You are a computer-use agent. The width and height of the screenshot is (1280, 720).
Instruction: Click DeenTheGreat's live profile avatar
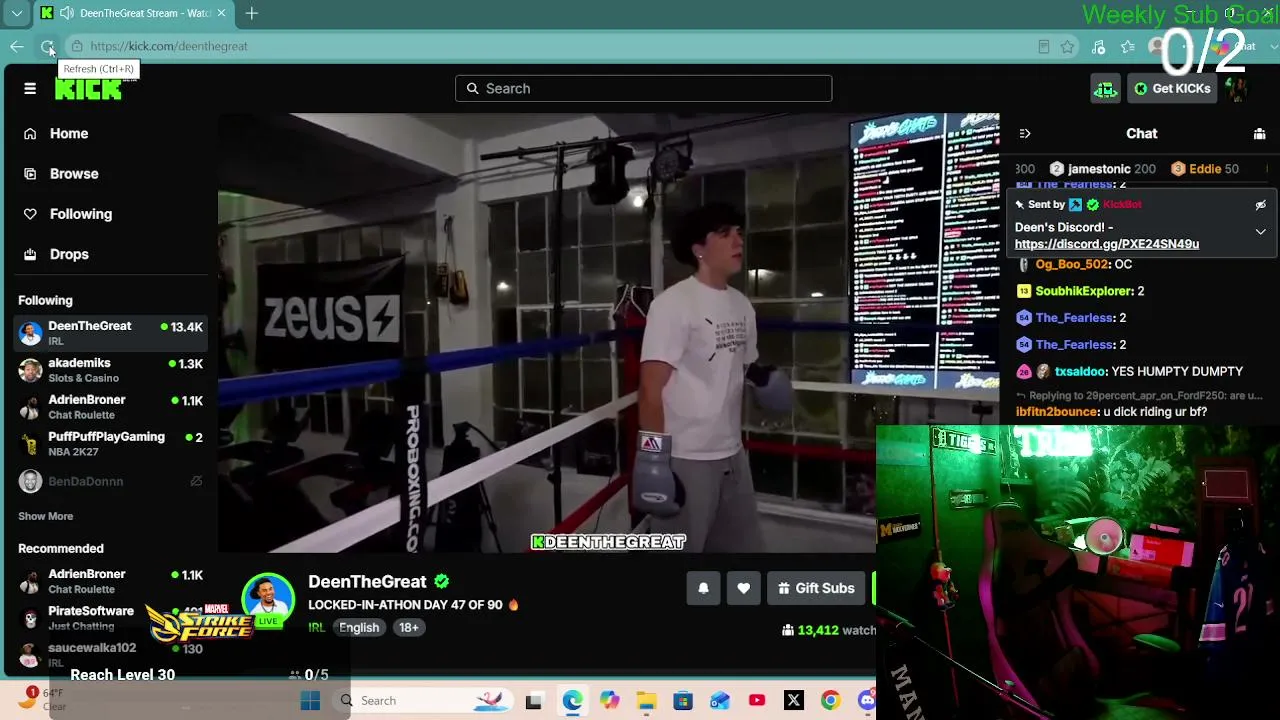coord(268,599)
